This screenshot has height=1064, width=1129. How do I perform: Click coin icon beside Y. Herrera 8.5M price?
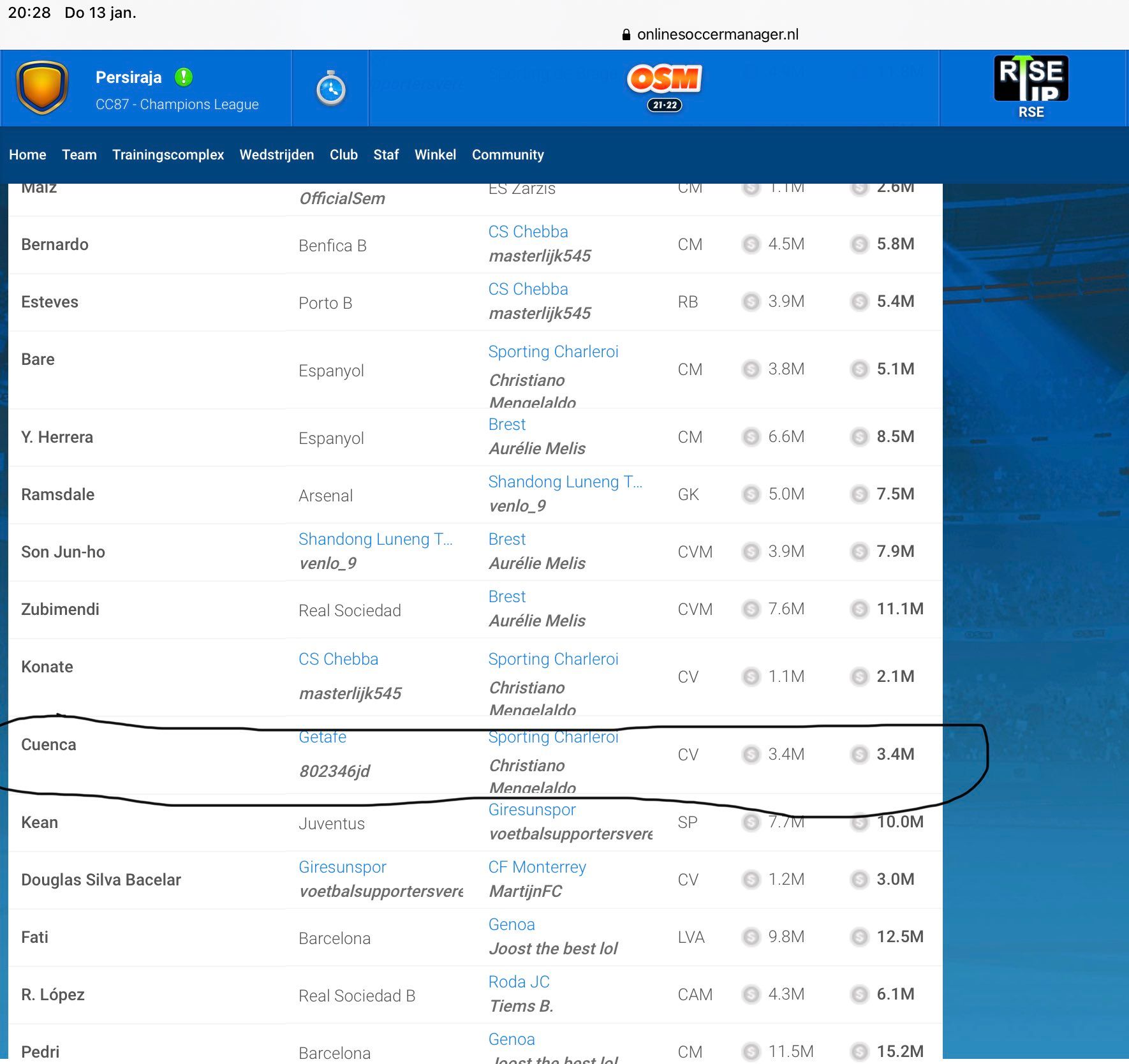tap(860, 437)
